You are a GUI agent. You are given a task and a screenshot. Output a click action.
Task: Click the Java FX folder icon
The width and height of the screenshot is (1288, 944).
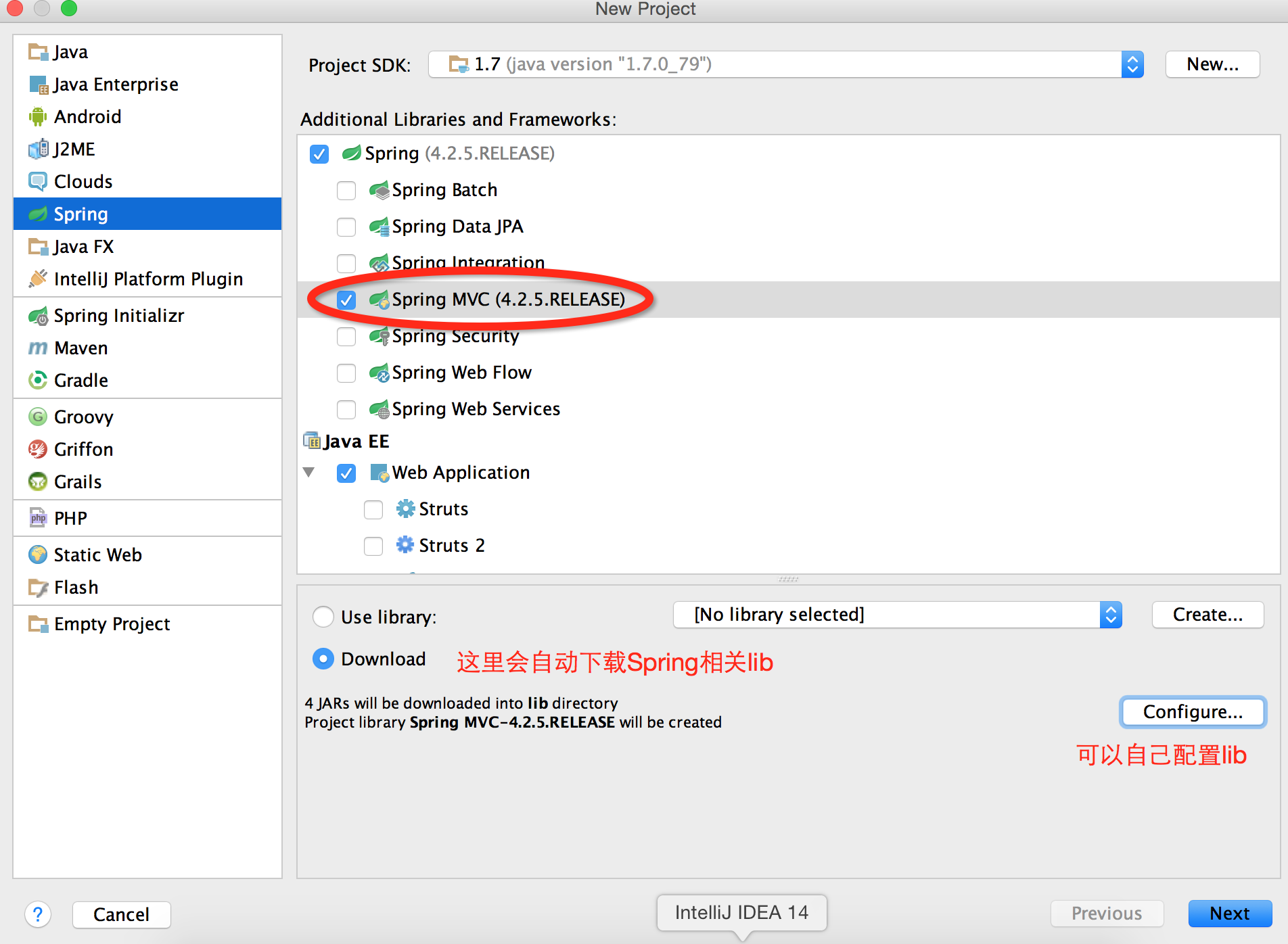click(x=38, y=247)
